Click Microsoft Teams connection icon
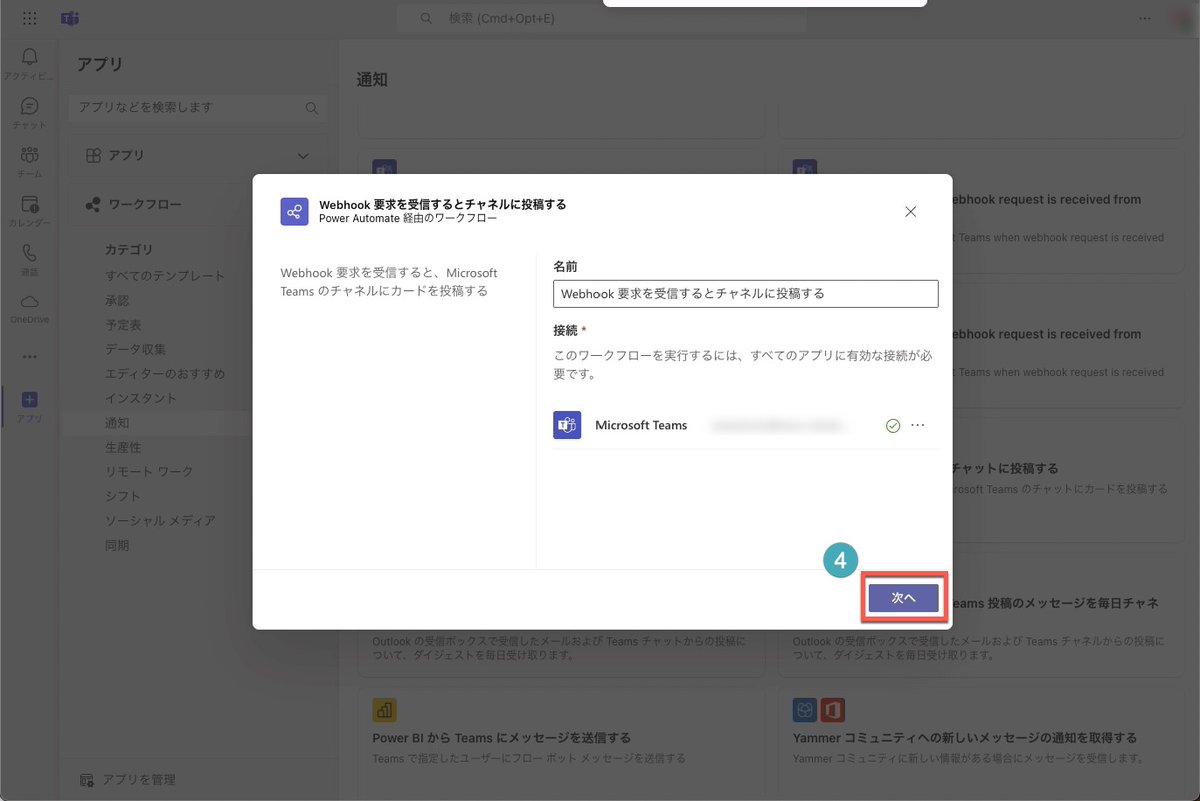 567,425
